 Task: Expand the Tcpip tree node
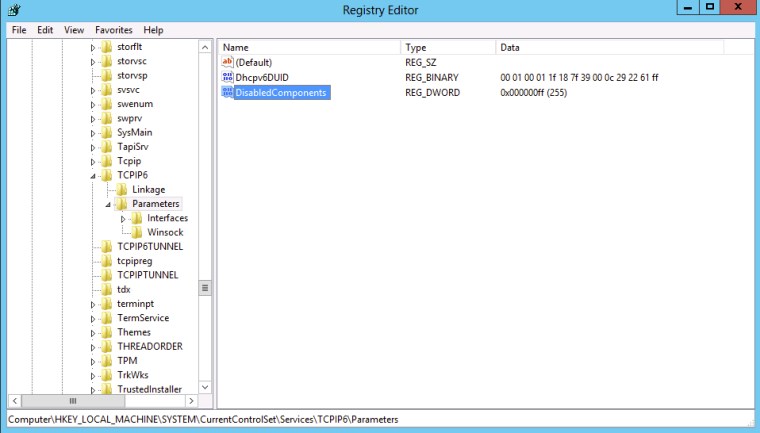click(x=93, y=161)
